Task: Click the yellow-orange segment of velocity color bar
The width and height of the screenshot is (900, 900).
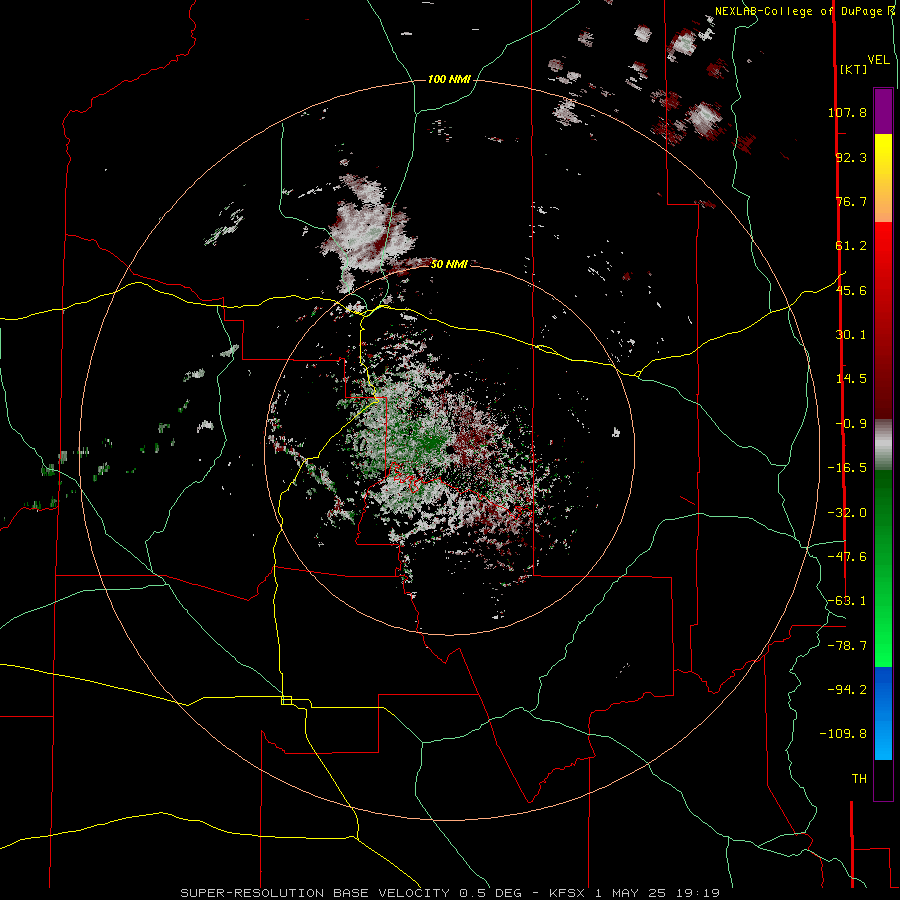Action: (x=883, y=178)
